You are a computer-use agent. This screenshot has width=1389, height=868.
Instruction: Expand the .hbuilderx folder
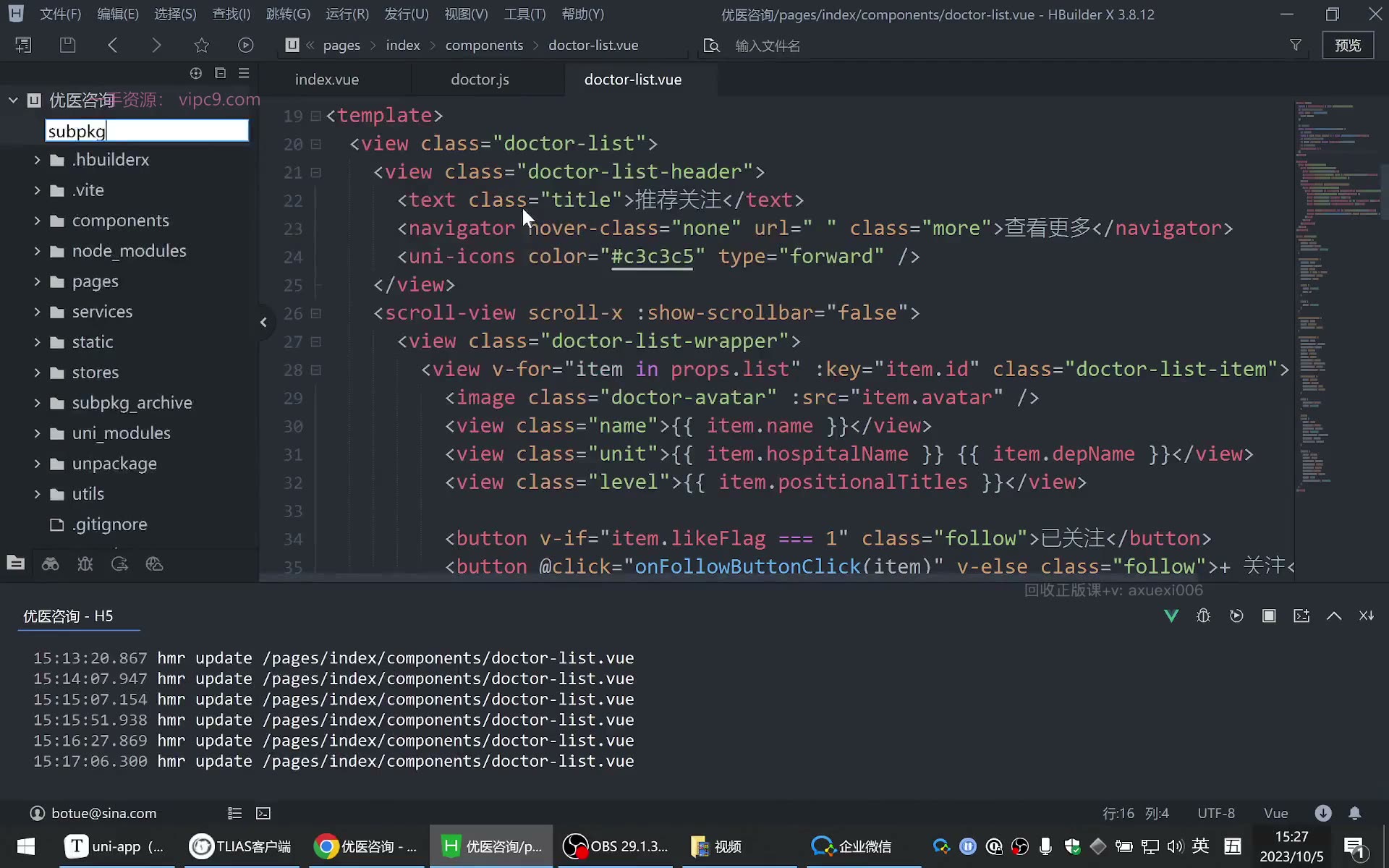click(x=37, y=160)
